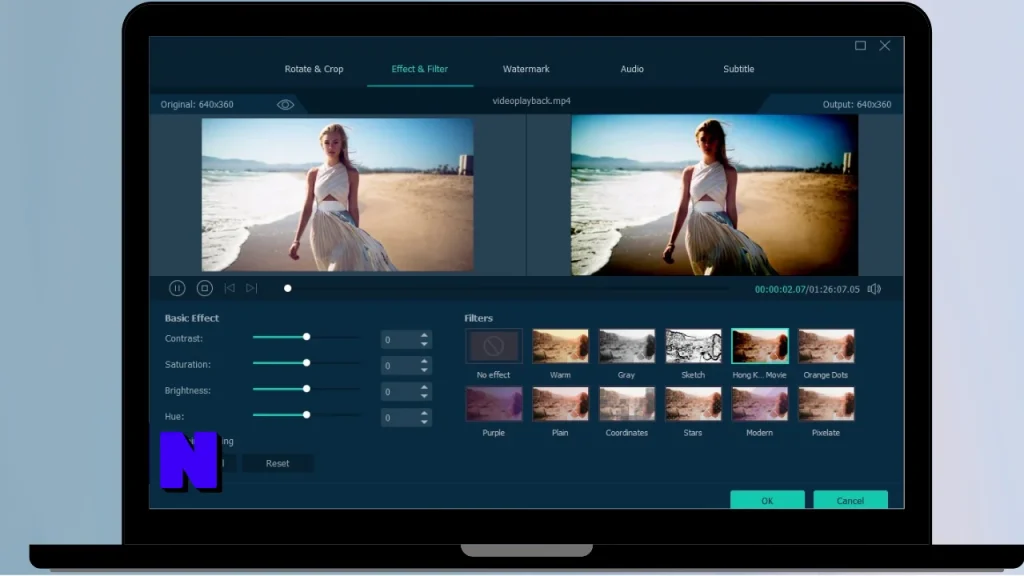The height and width of the screenshot is (576, 1024).
Task: Cancel the effect editing dialog
Action: [850, 500]
